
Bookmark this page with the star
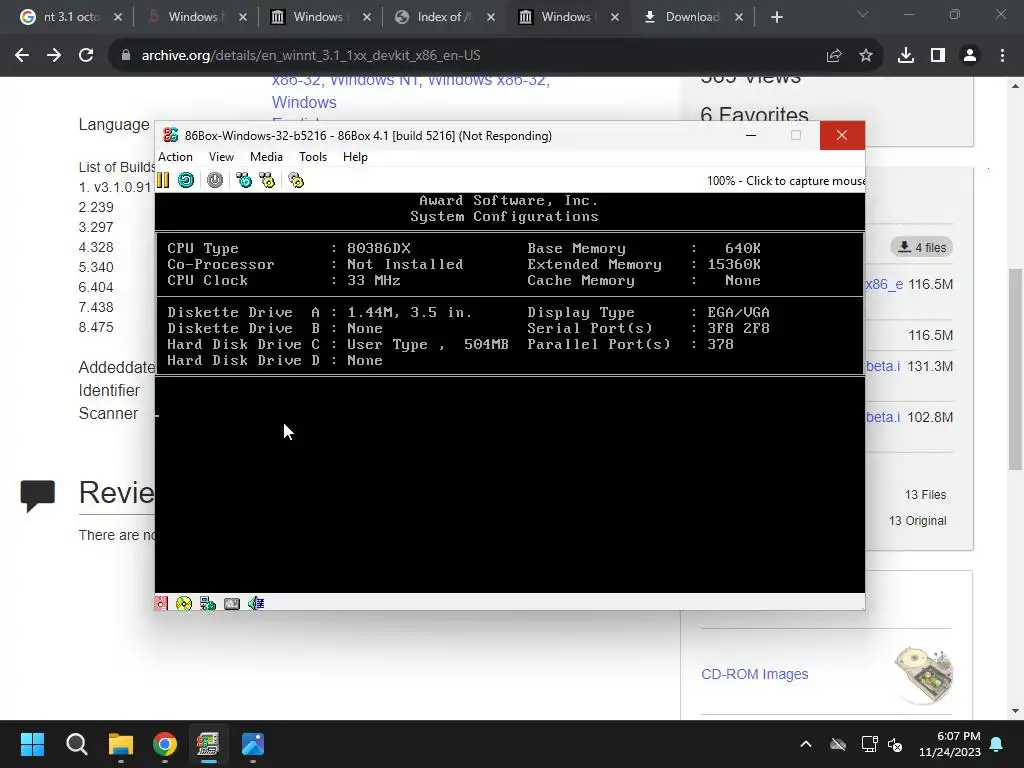866,56
